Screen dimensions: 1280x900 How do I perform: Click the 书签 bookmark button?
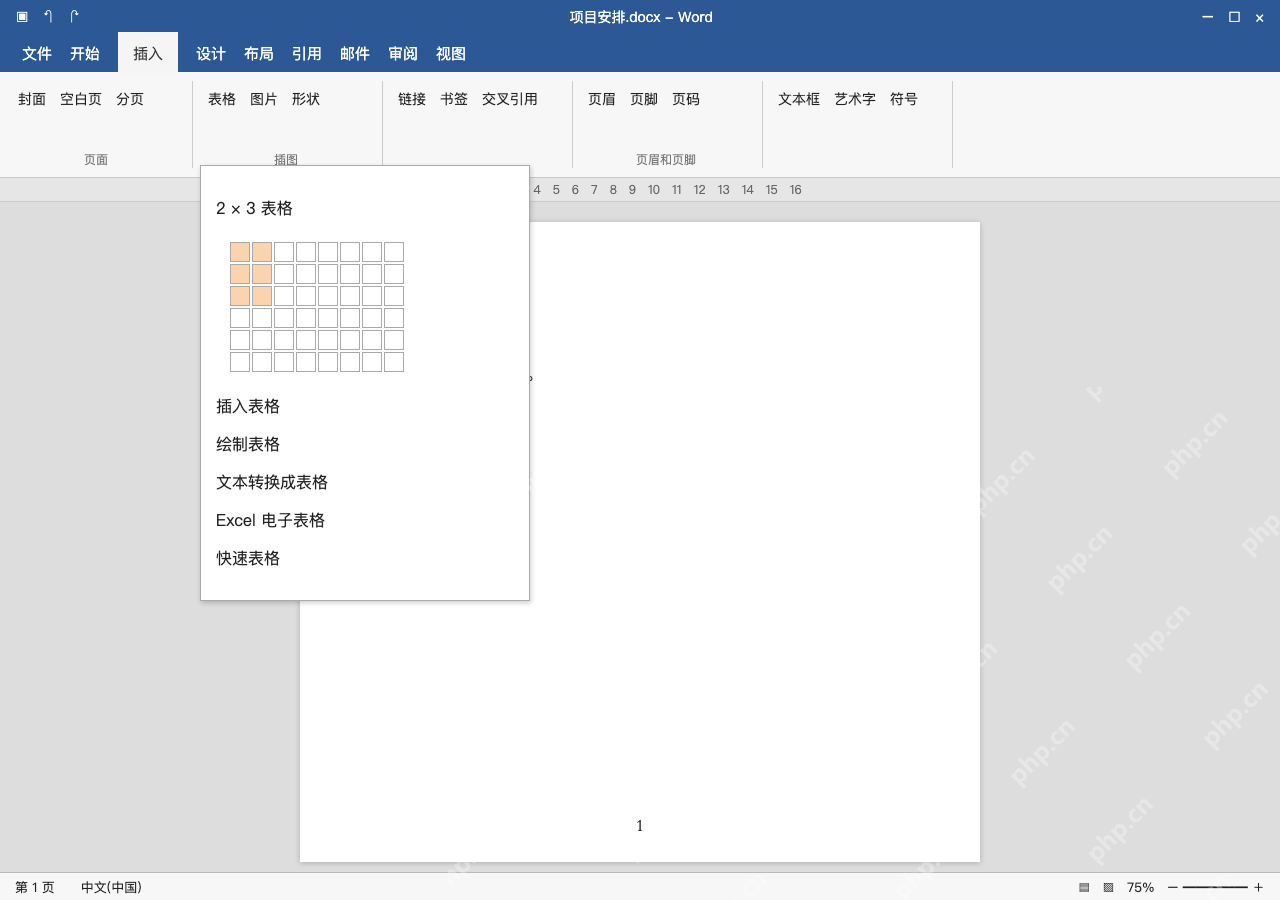tap(454, 99)
